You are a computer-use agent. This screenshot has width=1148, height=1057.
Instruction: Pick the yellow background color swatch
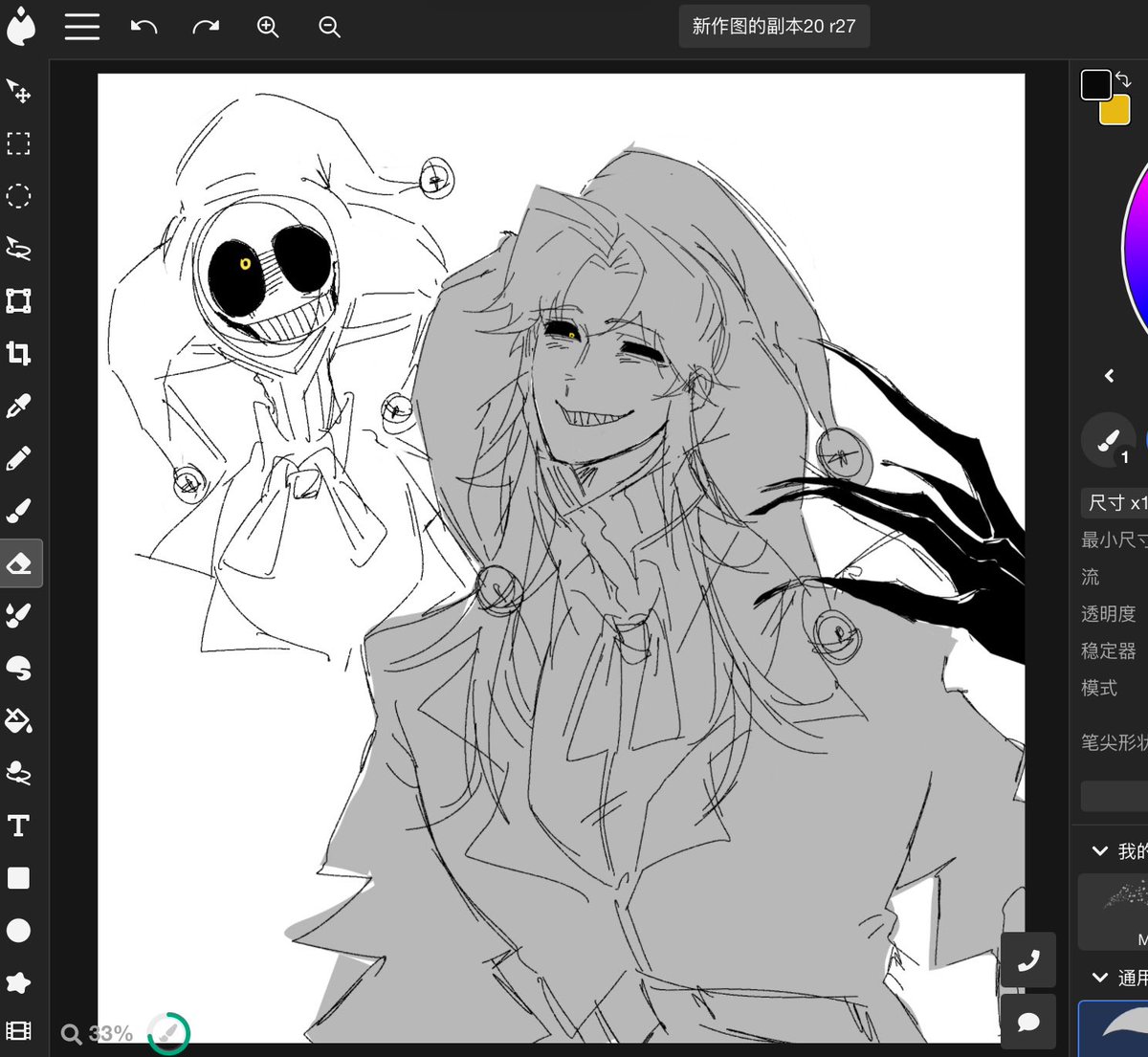coord(1115,110)
